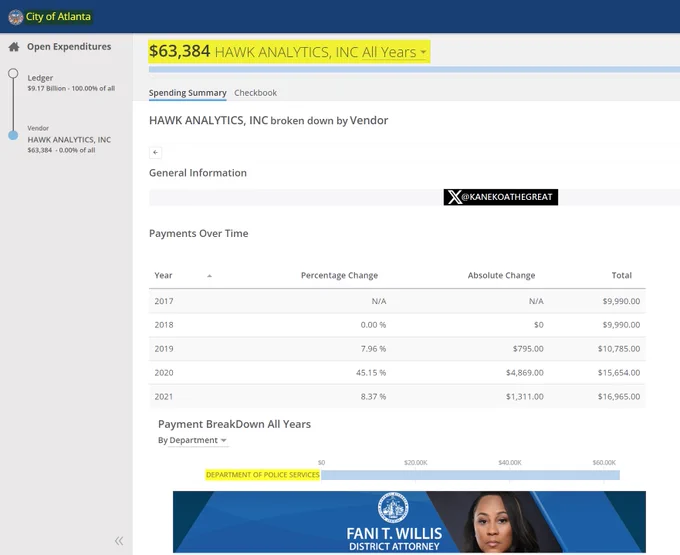
Task: Click the City of Atlanta seal logo
Action: point(16,17)
